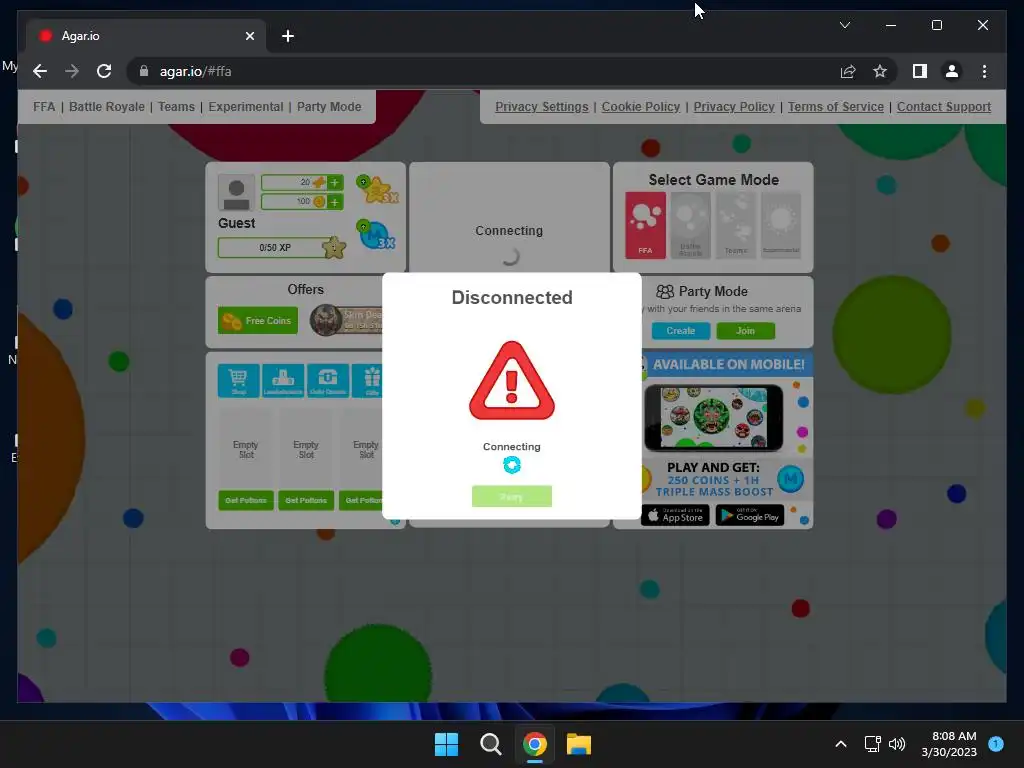Open the tab search chevron
This screenshot has width=1024, height=768.
(844, 25)
